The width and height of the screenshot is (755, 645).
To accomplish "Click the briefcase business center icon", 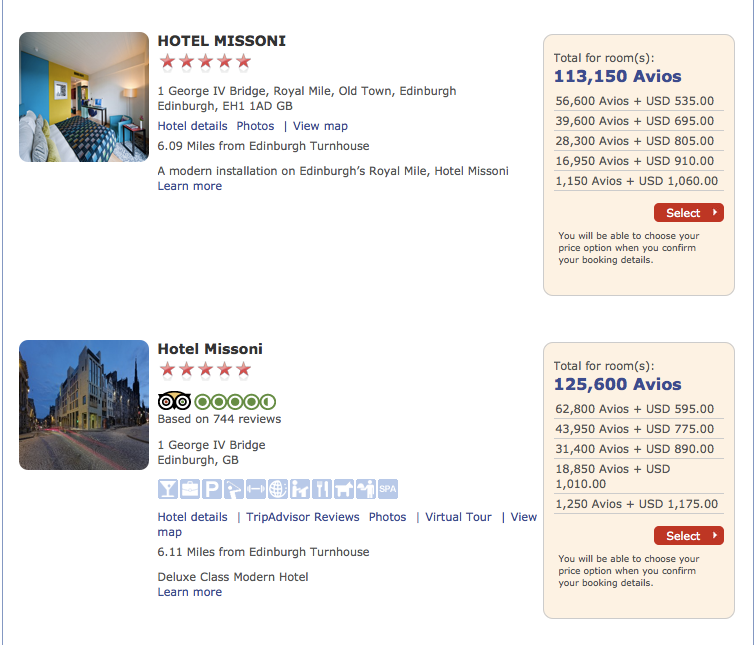I will click(x=190, y=489).
